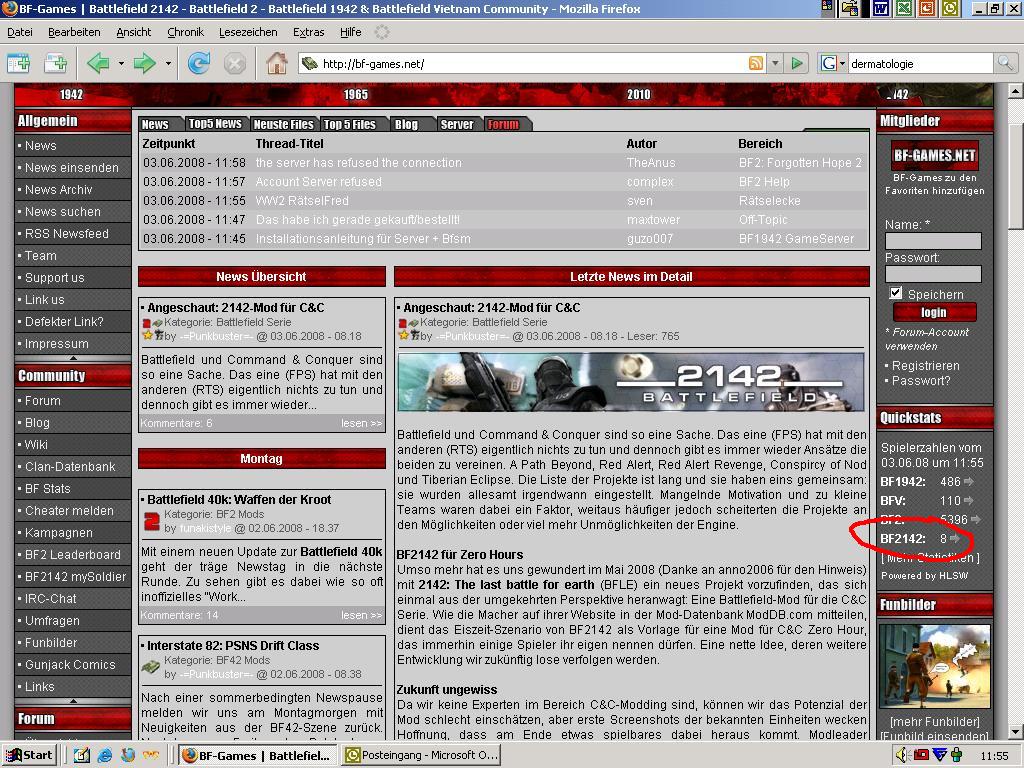Open the Cheater melden sidebar link

69,511
